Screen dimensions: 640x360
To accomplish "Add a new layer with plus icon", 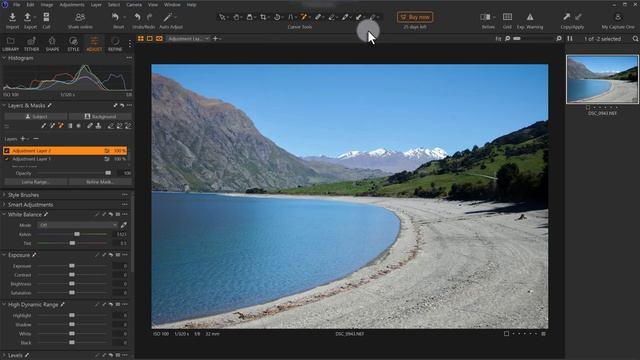I will (23, 139).
